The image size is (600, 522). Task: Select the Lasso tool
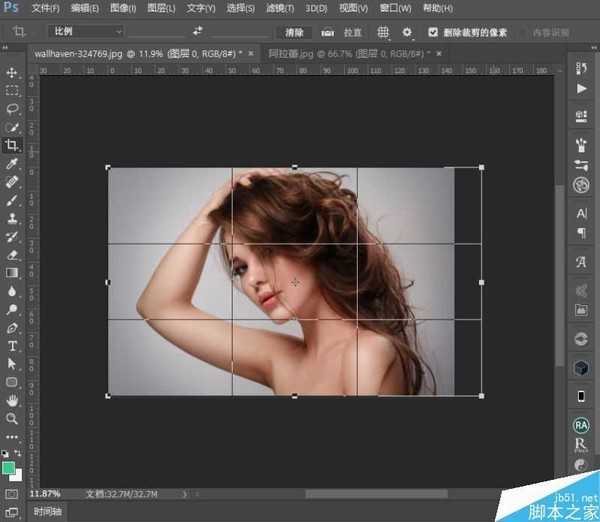click(x=13, y=109)
